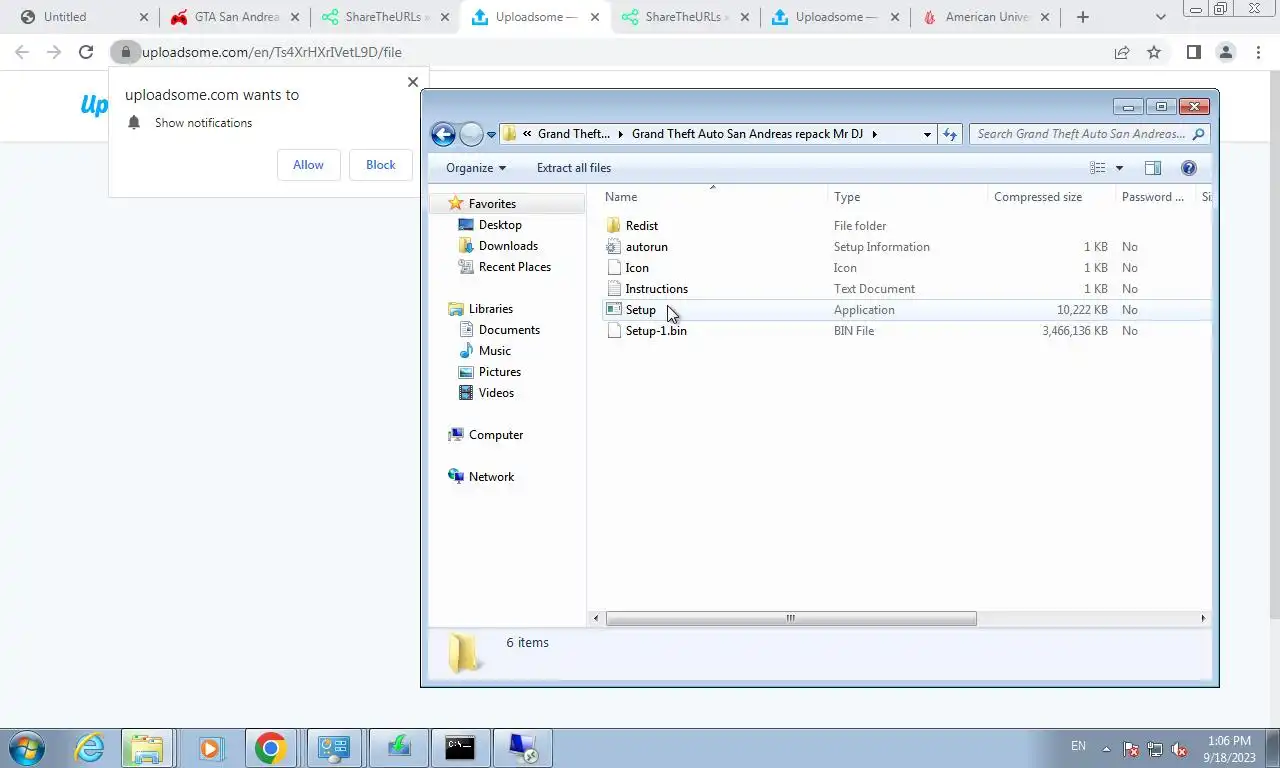Open Internet Explorer from taskbar
Screen dimensions: 1280x768
(89, 748)
